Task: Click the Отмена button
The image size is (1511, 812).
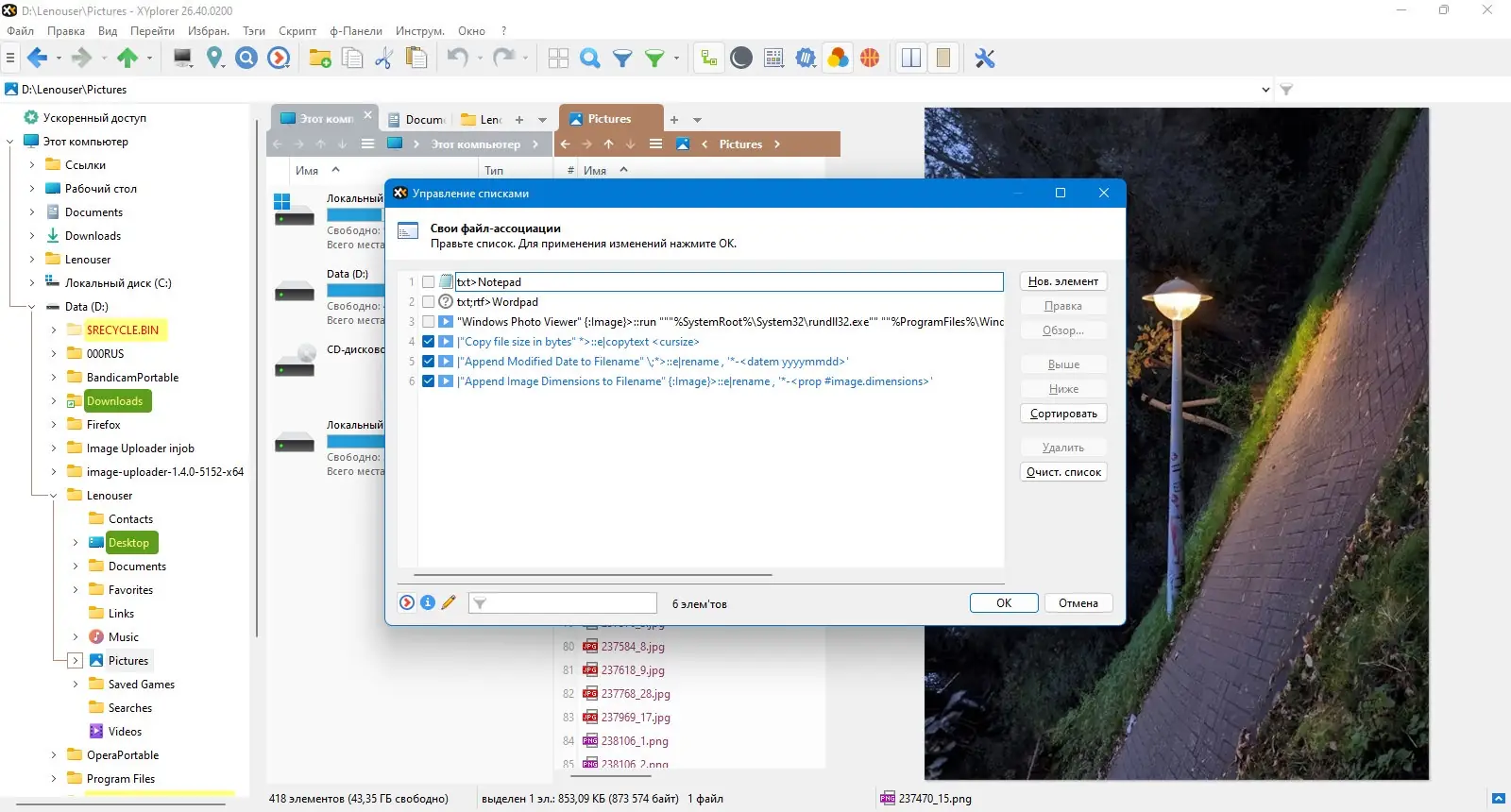Action: (1078, 603)
